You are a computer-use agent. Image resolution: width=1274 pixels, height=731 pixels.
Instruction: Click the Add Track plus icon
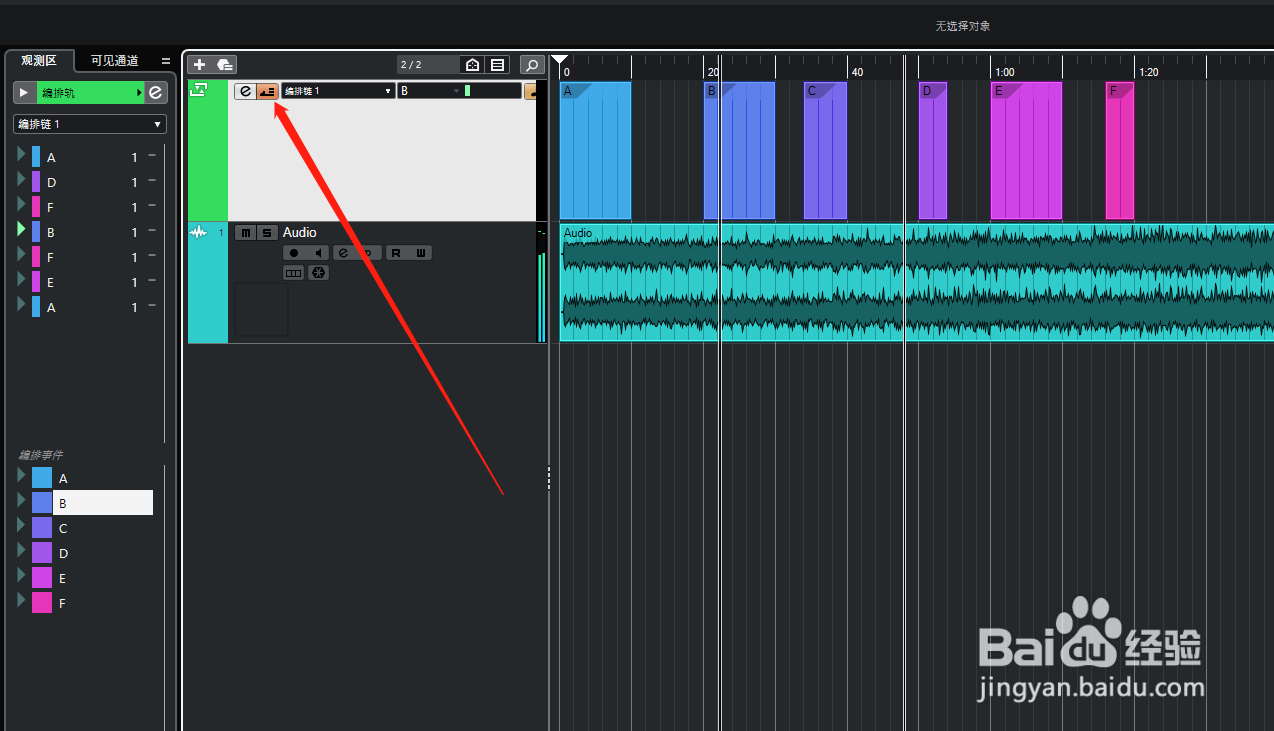pos(199,65)
